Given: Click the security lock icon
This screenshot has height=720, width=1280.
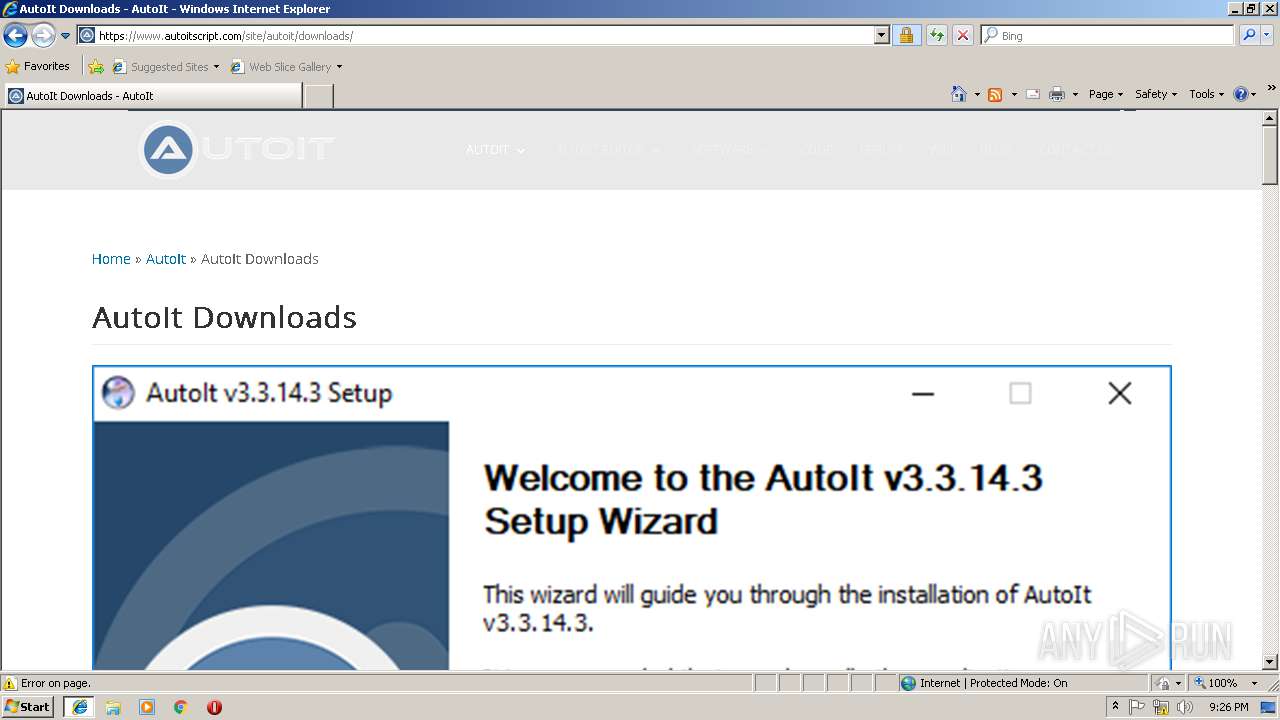Looking at the screenshot, I should pos(906,36).
